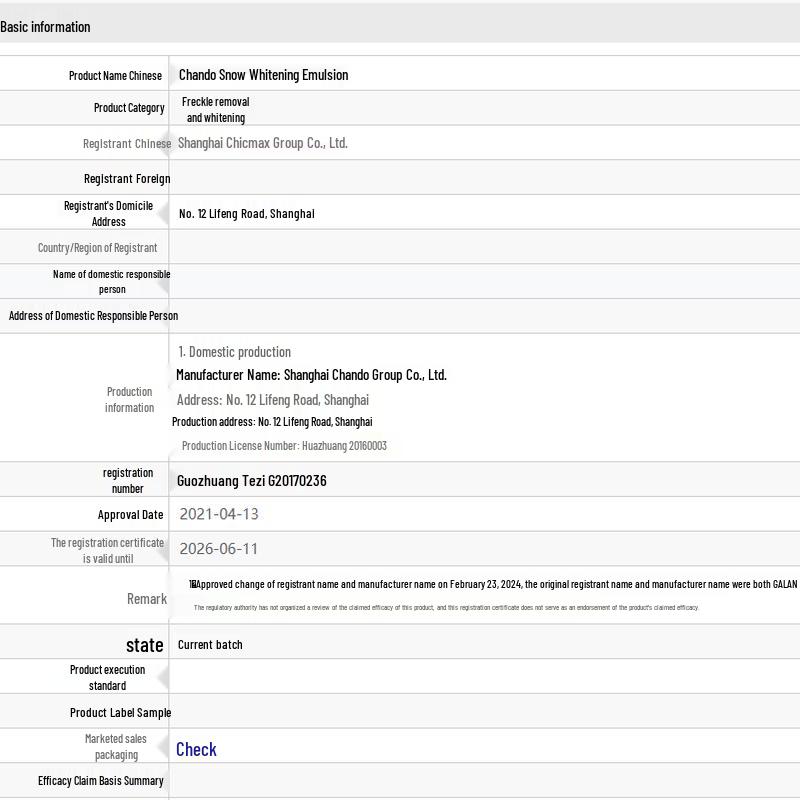The image size is (800, 800).
Task: Click the Freckle removal and whitening category value
Action: [x=215, y=109]
